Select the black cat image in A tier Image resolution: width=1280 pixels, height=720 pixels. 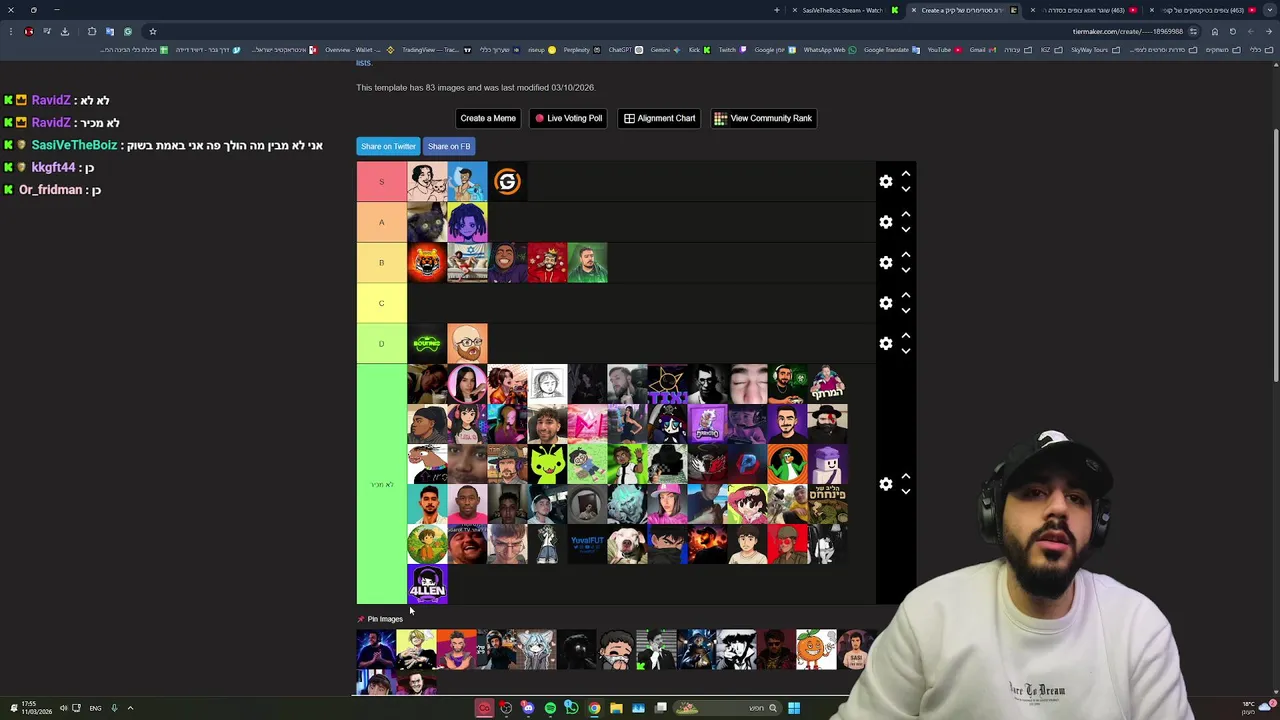427,222
